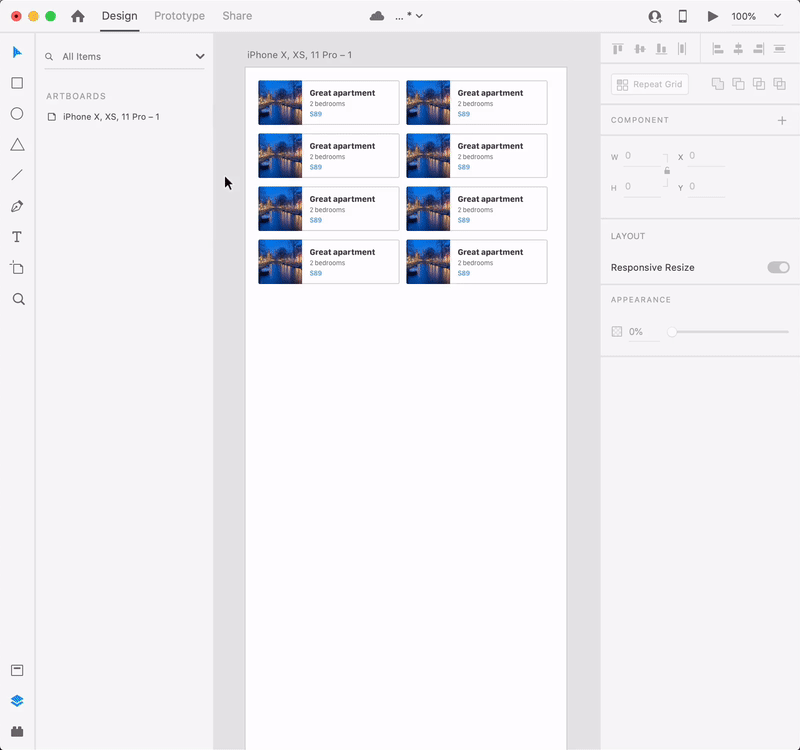Open the zoom level dropdown arrow

pos(778,16)
